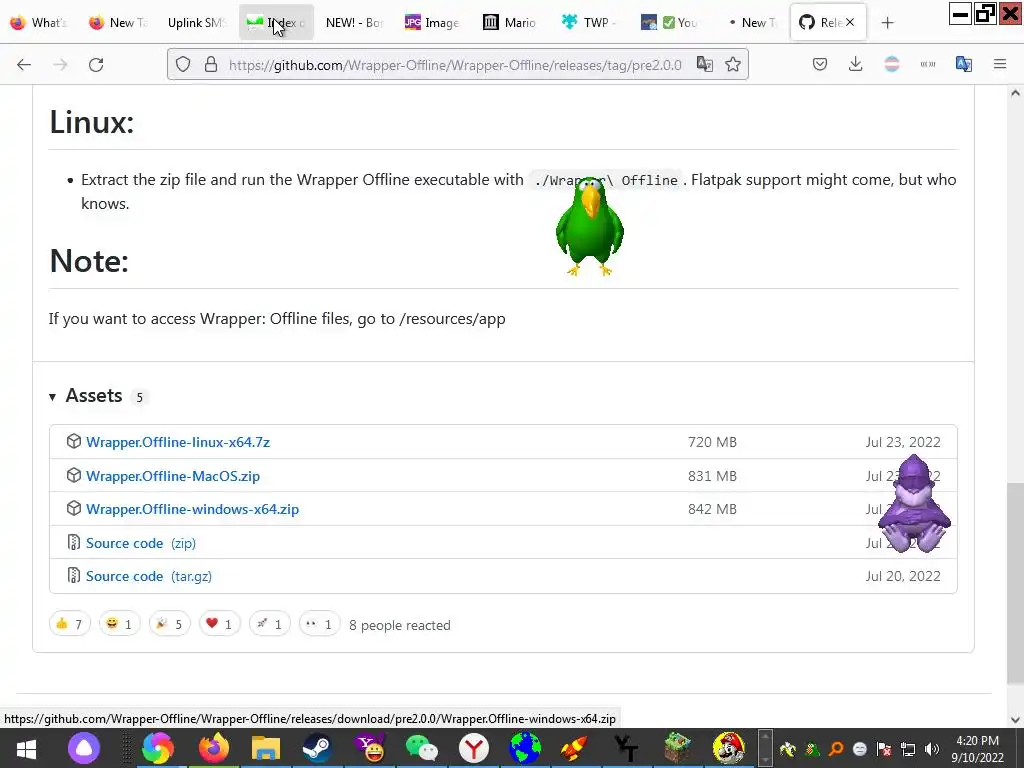
Task: Go back to the previous page
Action: click(x=24, y=65)
